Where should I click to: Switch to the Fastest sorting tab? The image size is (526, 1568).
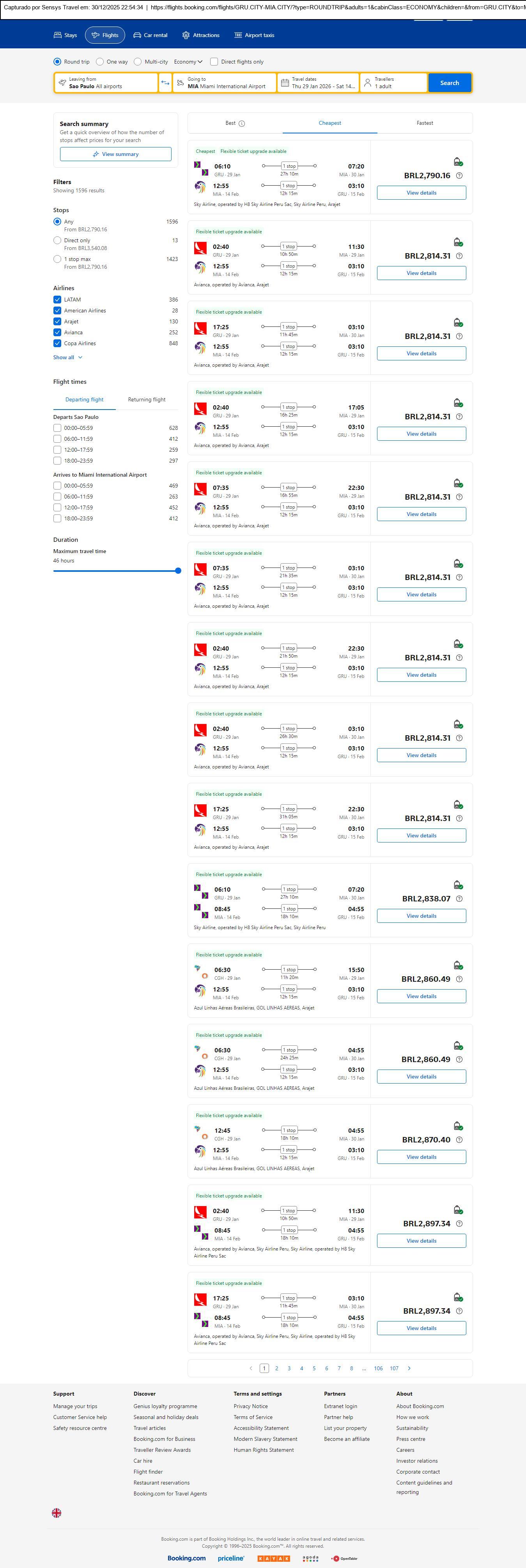pos(424,123)
